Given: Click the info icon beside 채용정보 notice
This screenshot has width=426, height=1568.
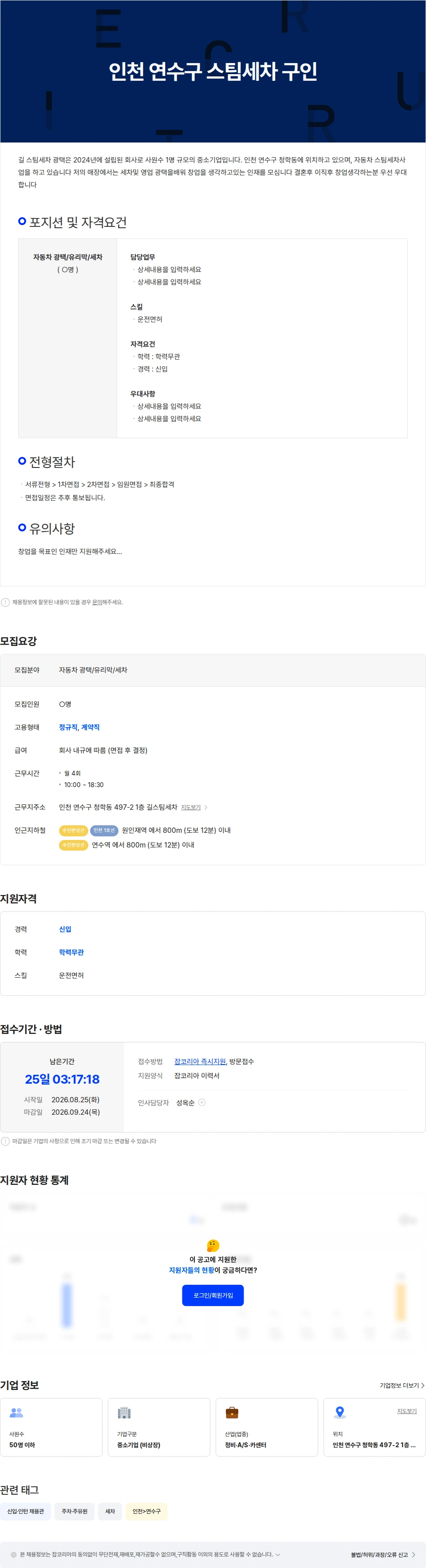Looking at the screenshot, I should pyautogui.click(x=5, y=602).
